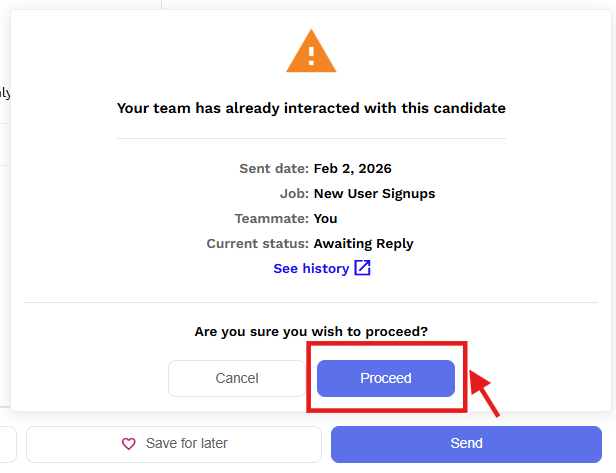The image size is (616, 473).
Task: Click the Current status label
Action: pos(257,243)
